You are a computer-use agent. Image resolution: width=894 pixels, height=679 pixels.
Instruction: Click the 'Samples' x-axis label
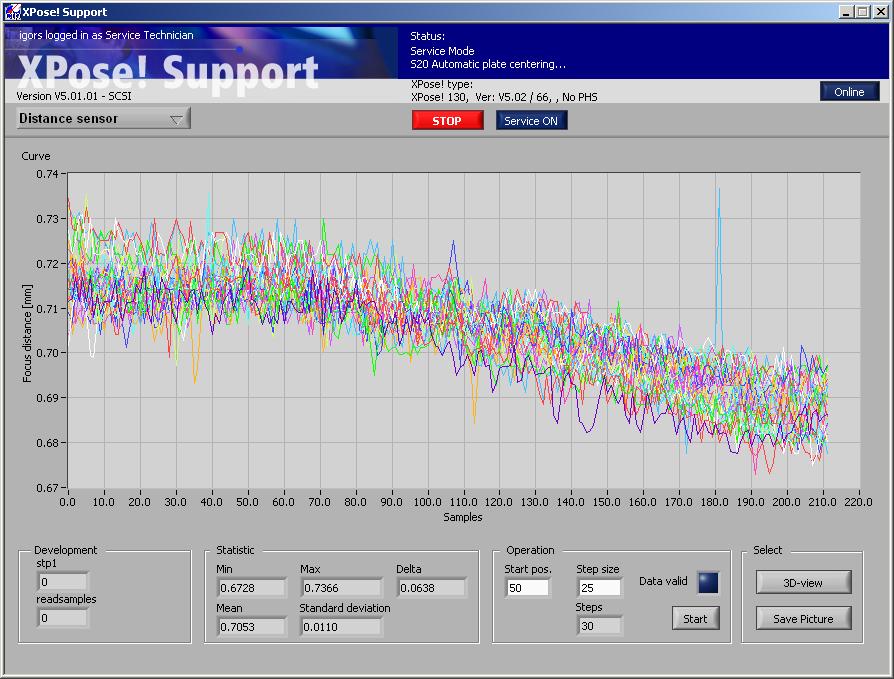[463, 517]
